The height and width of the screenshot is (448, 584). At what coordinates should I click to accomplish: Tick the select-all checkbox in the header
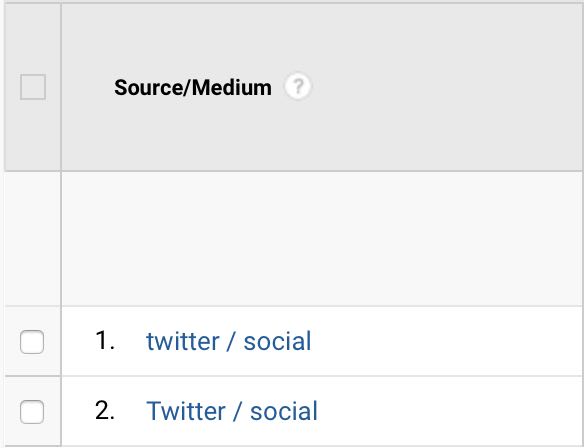[33, 87]
